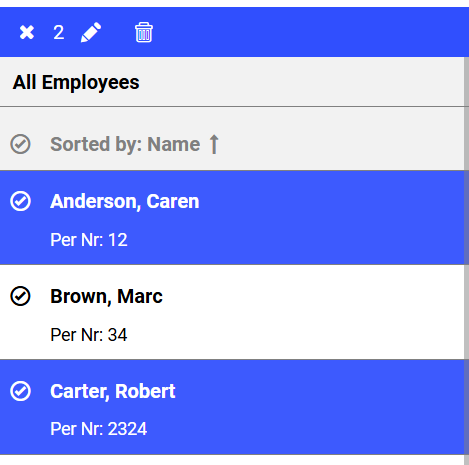Toggle the select-all checkmark beside Sorted by
Screen dimensions: 469x465
pos(20,144)
